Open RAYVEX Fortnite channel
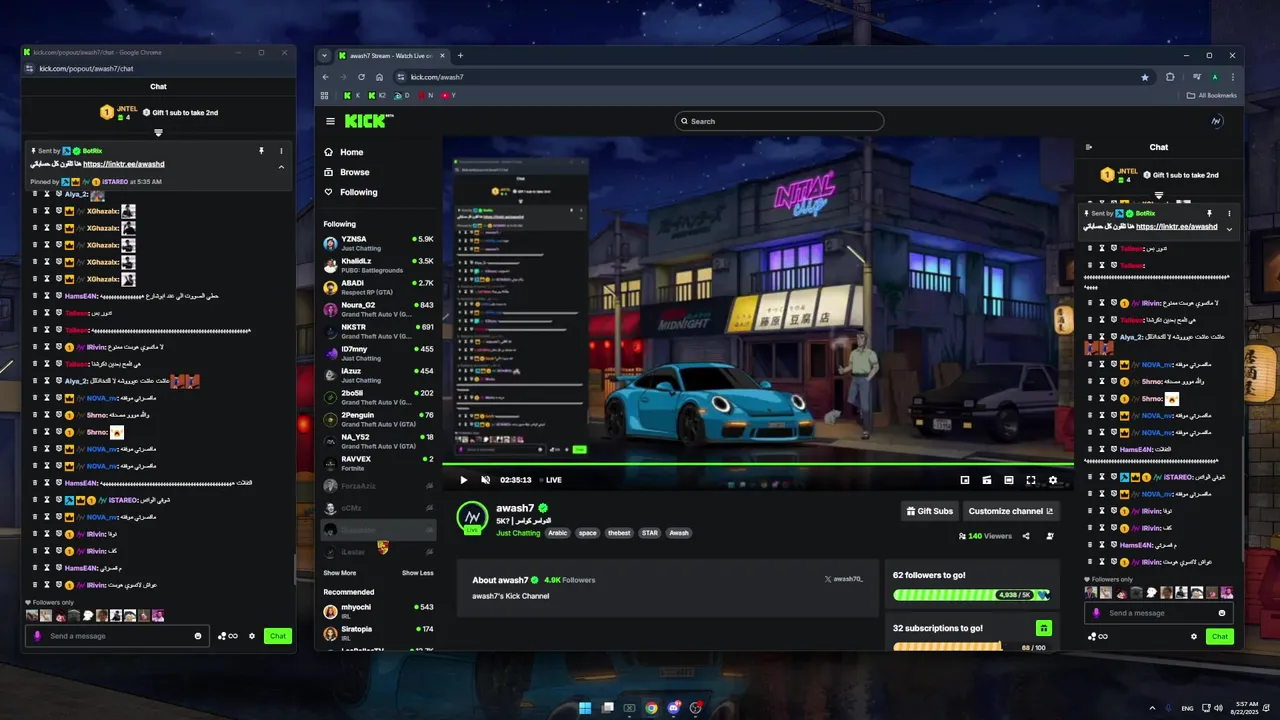The height and width of the screenshot is (720, 1280). click(x=378, y=463)
